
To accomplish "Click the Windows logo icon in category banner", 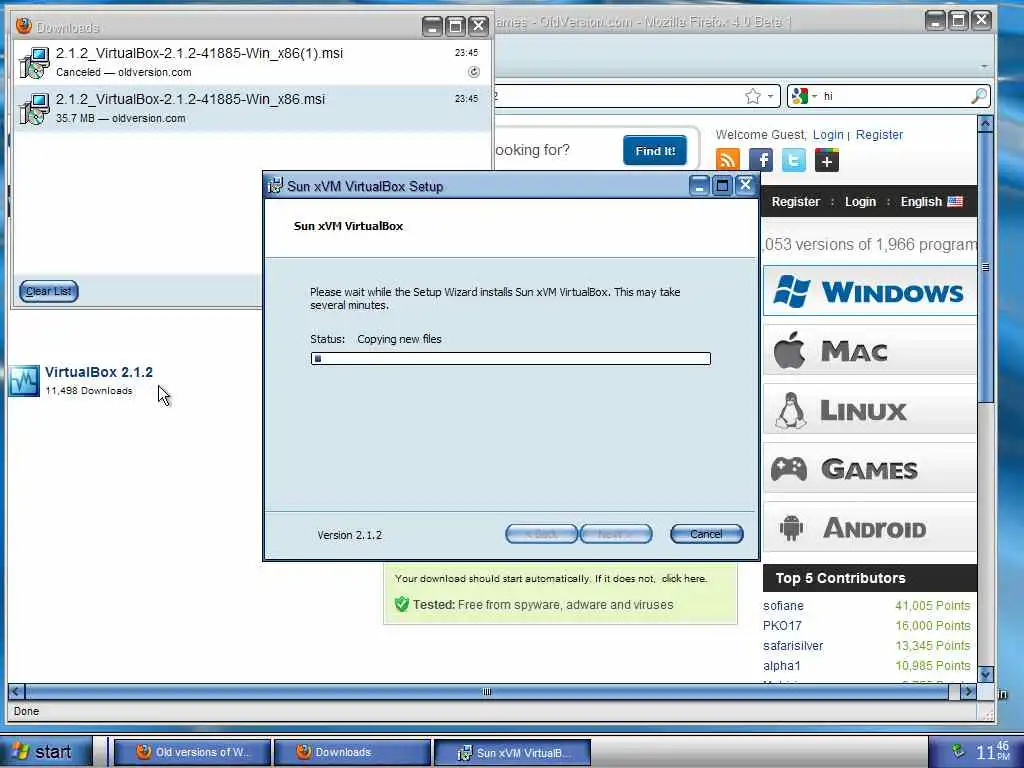I will (792, 291).
